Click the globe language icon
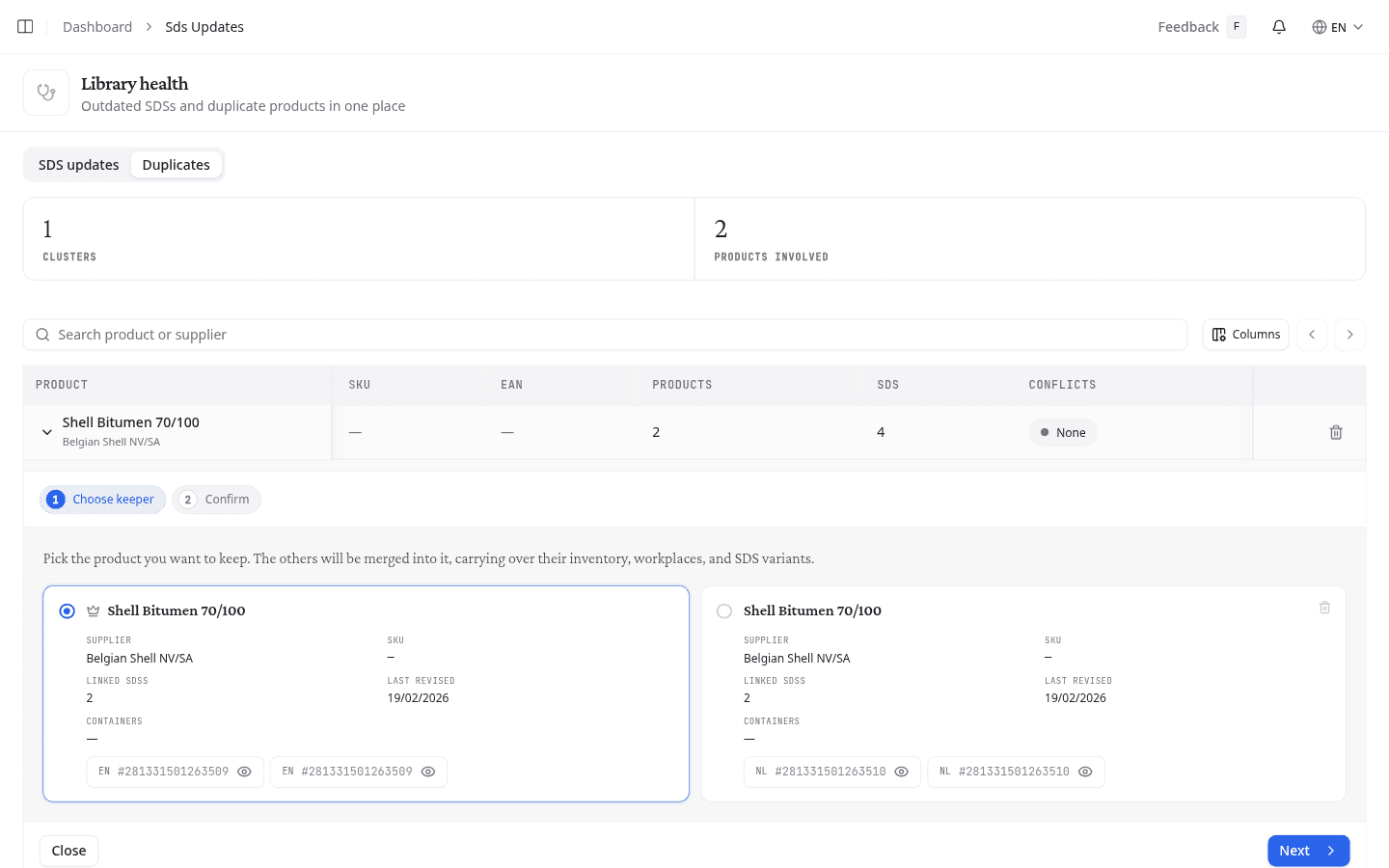Image resolution: width=1389 pixels, height=868 pixels. point(1319,27)
